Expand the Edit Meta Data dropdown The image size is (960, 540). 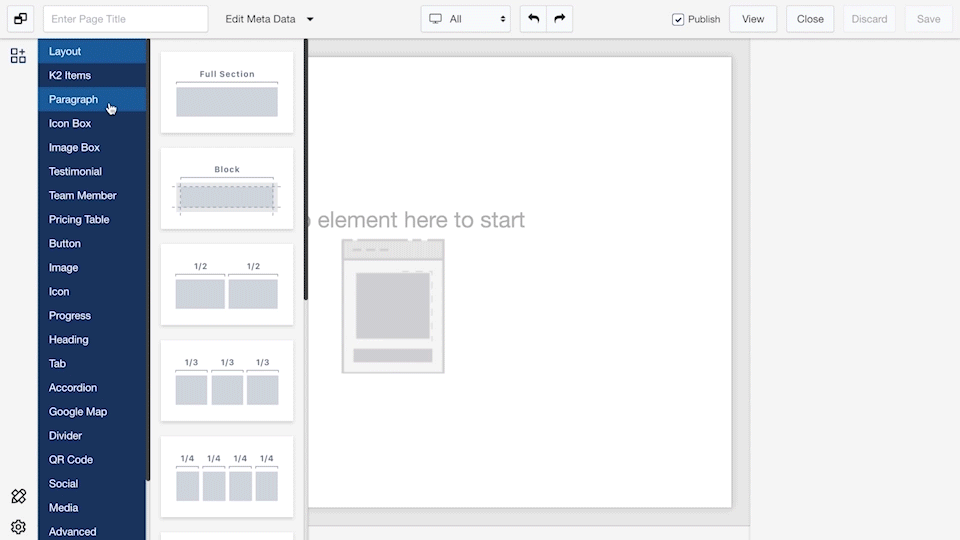click(269, 19)
